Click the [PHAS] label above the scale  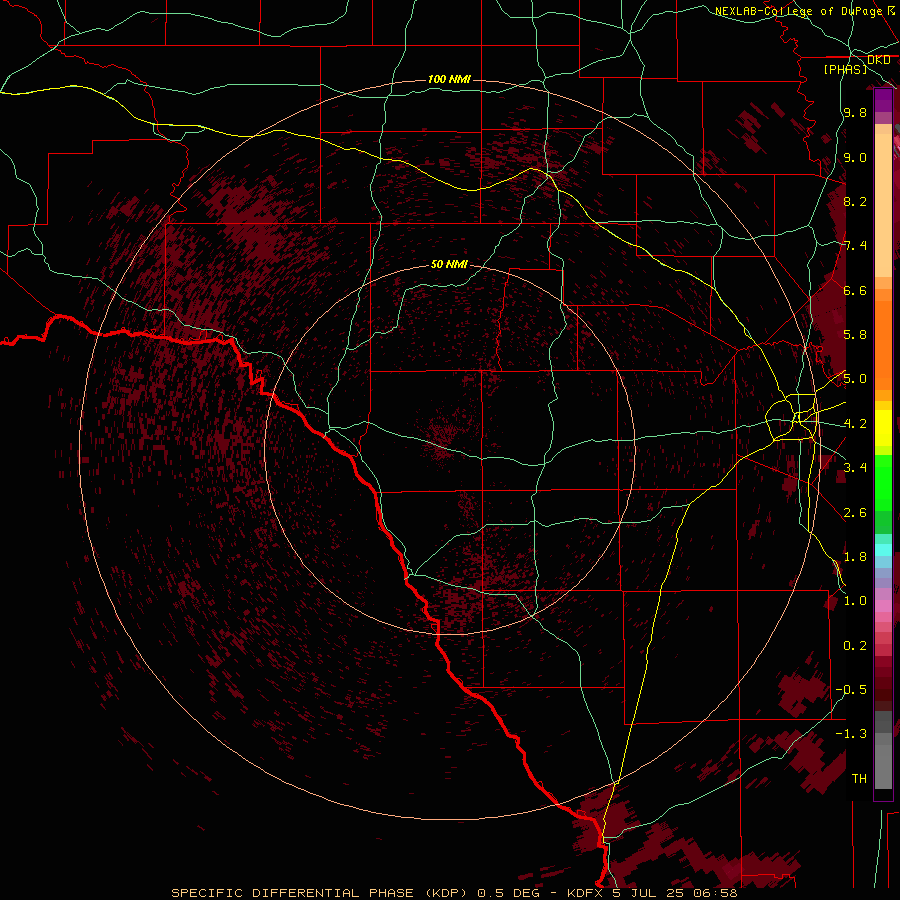(x=845, y=69)
